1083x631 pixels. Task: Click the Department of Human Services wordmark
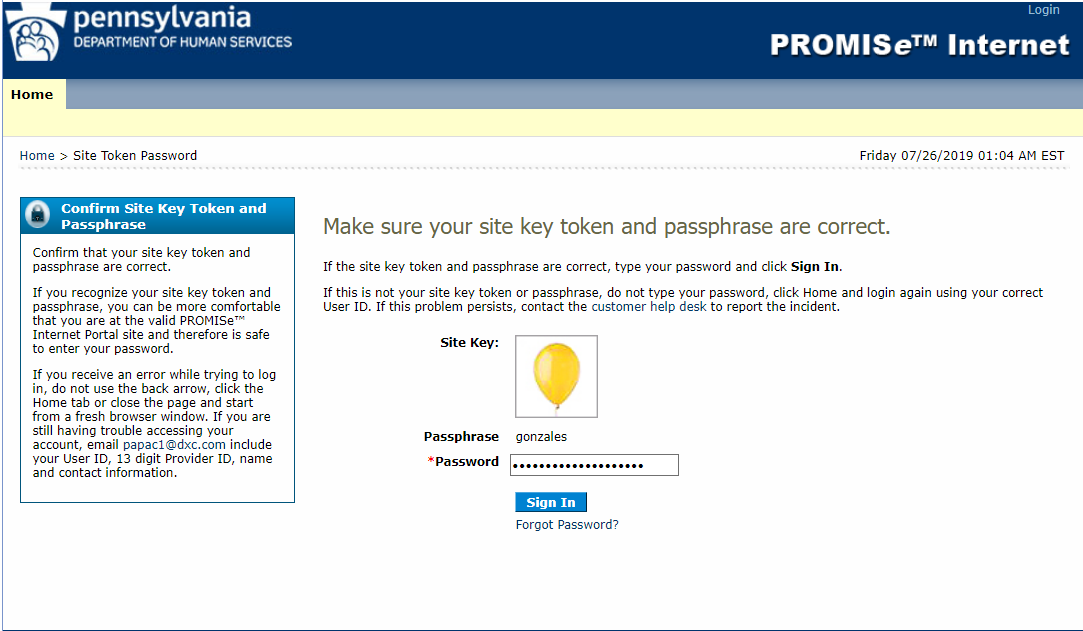[183, 43]
